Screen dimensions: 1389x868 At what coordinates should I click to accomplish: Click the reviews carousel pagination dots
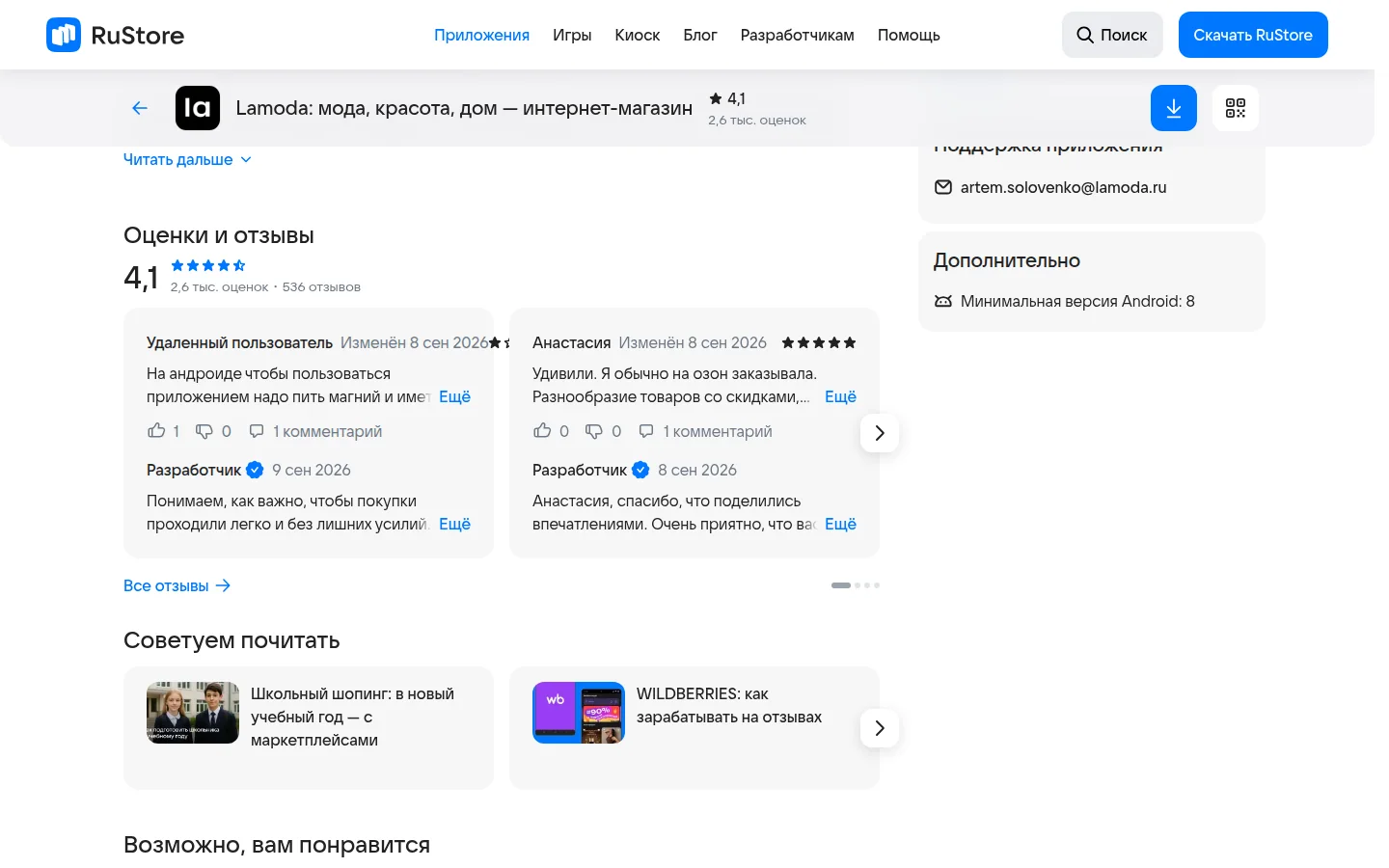[x=856, y=585]
